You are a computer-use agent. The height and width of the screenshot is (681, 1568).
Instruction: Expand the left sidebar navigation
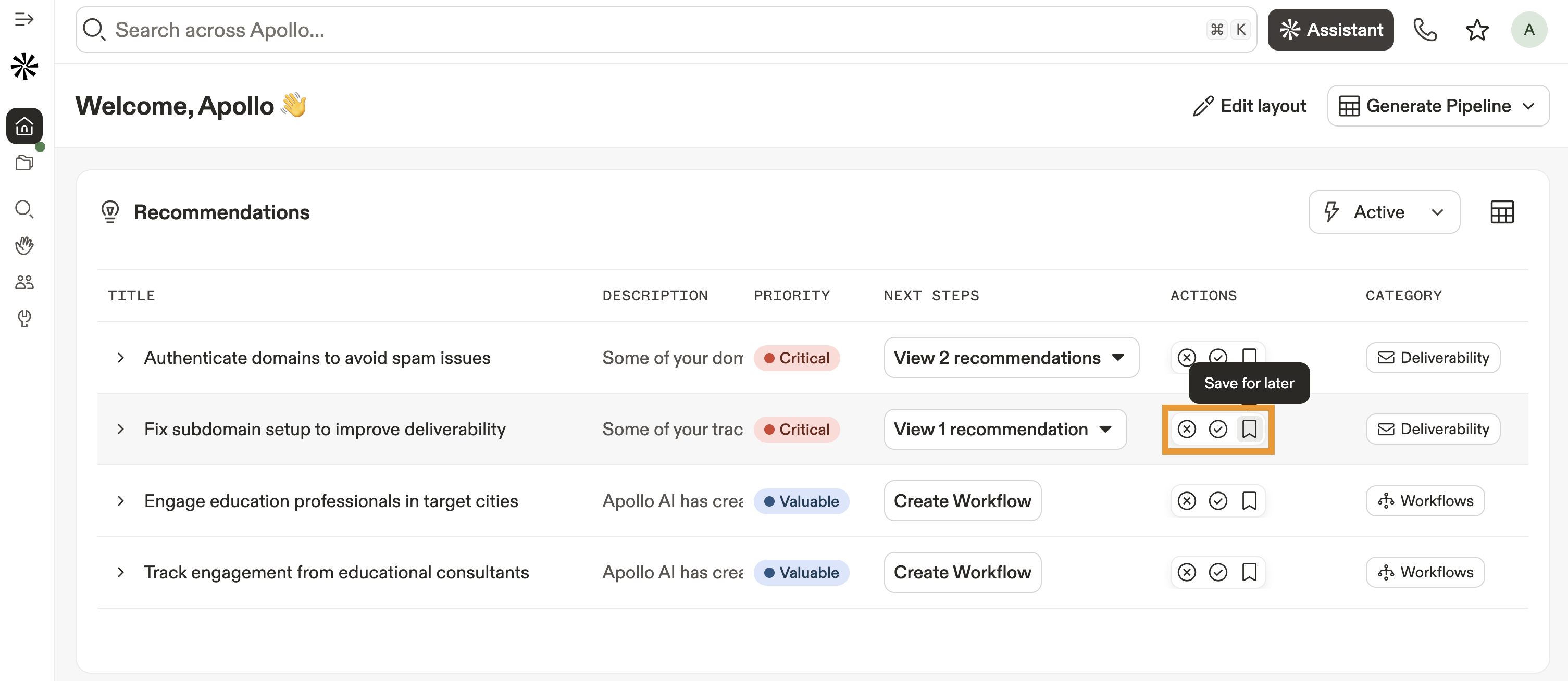(x=24, y=19)
